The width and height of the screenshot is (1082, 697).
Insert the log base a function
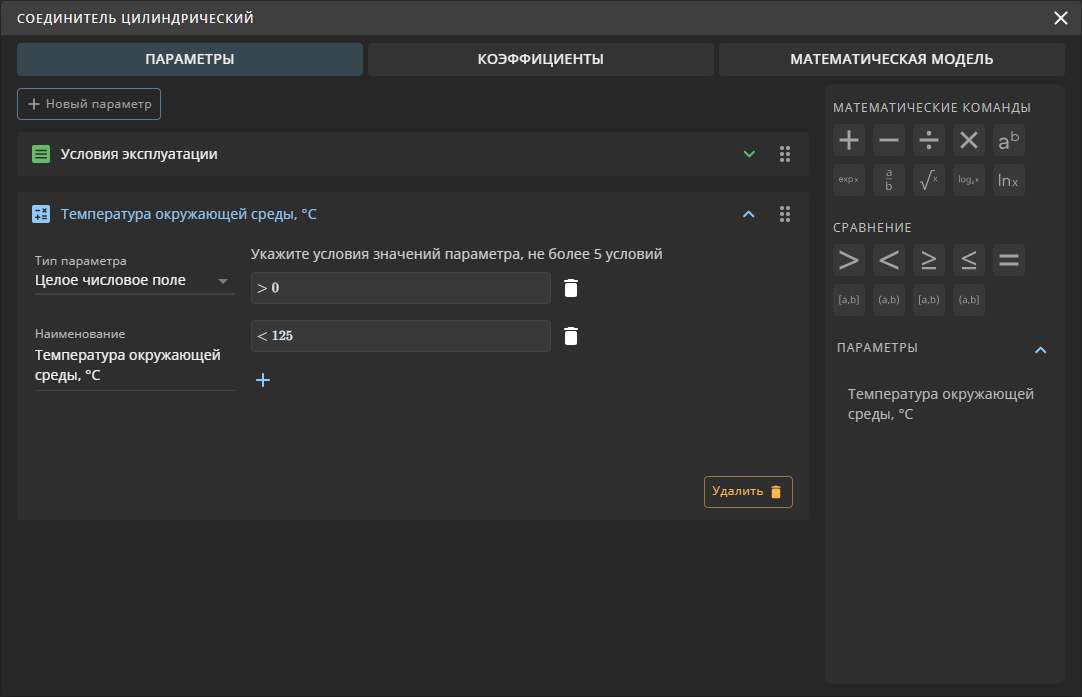click(x=969, y=180)
